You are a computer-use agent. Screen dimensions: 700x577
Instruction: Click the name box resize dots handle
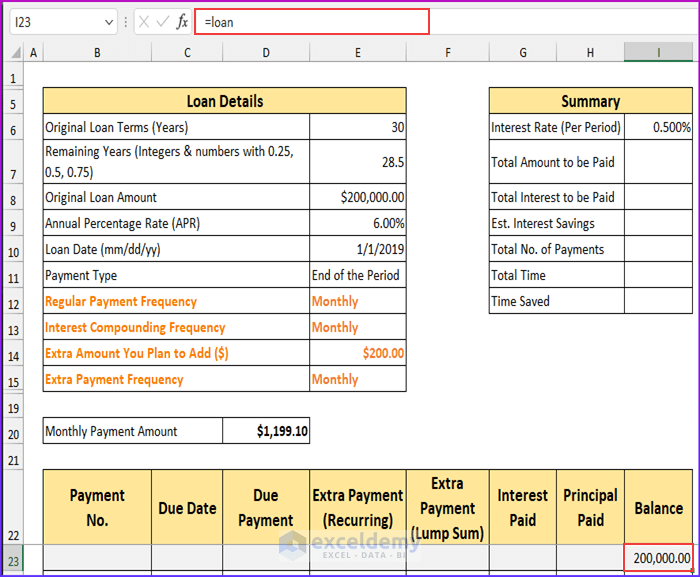pyautogui.click(x=126, y=22)
